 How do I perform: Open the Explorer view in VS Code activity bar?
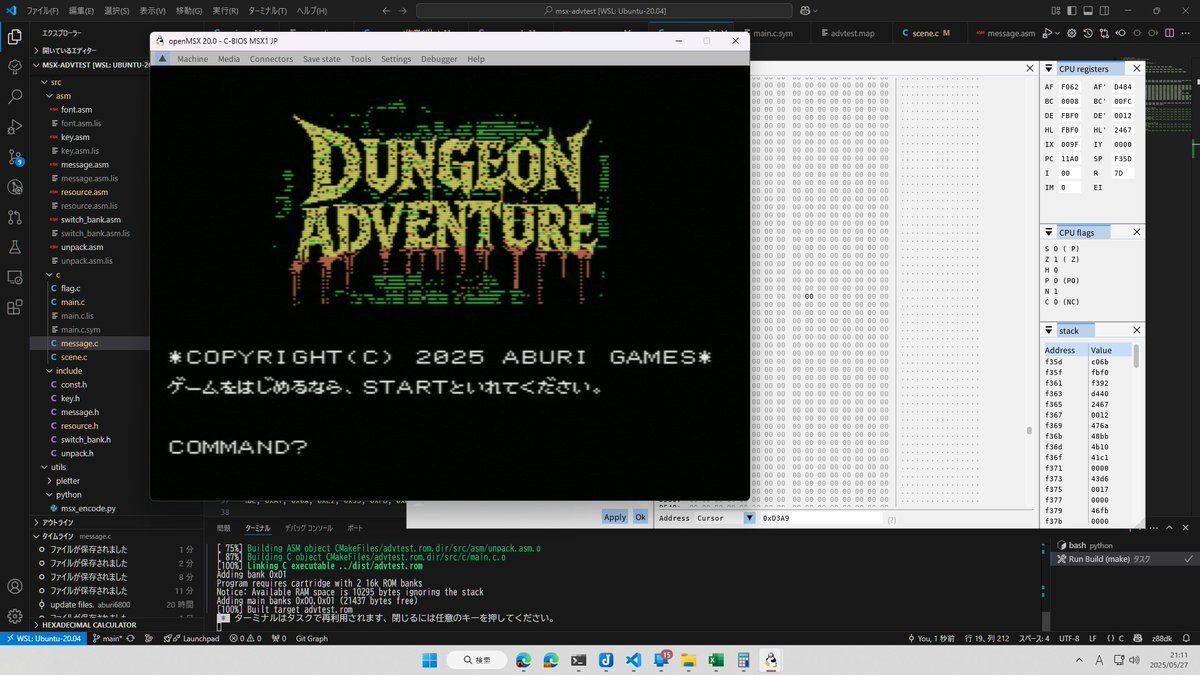[15, 37]
